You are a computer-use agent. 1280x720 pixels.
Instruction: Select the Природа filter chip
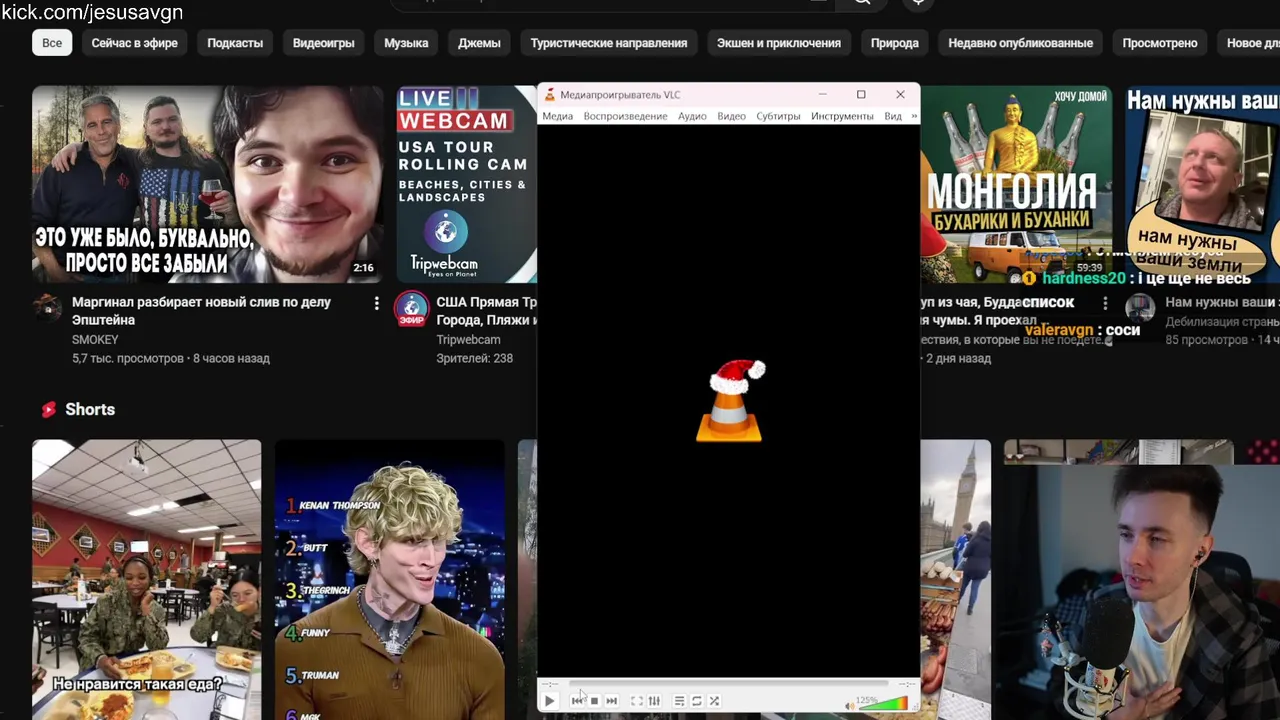(x=895, y=43)
